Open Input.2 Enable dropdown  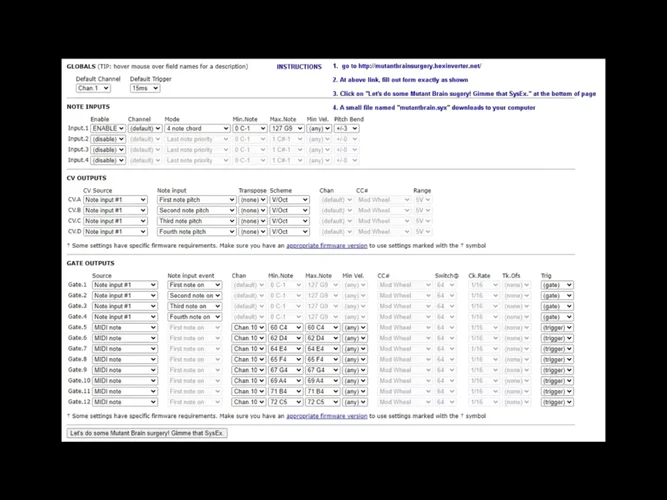[x=108, y=139]
